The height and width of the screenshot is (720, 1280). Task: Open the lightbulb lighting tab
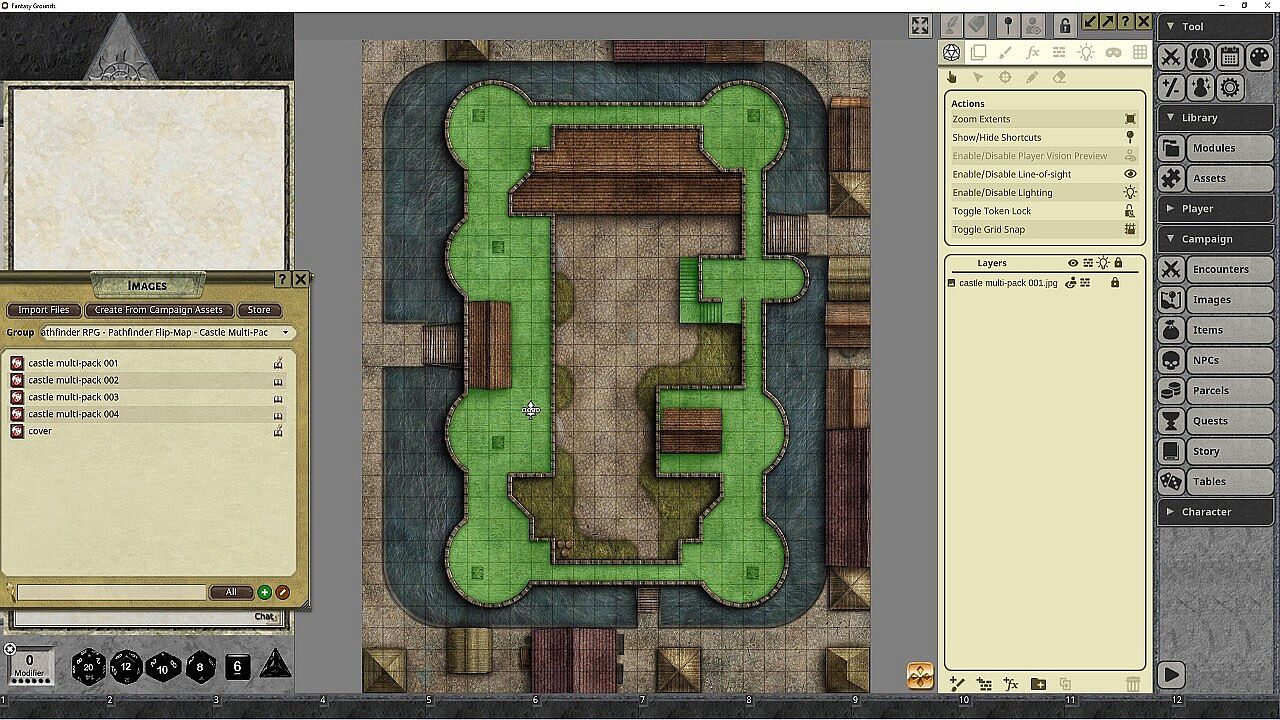tap(1086, 52)
